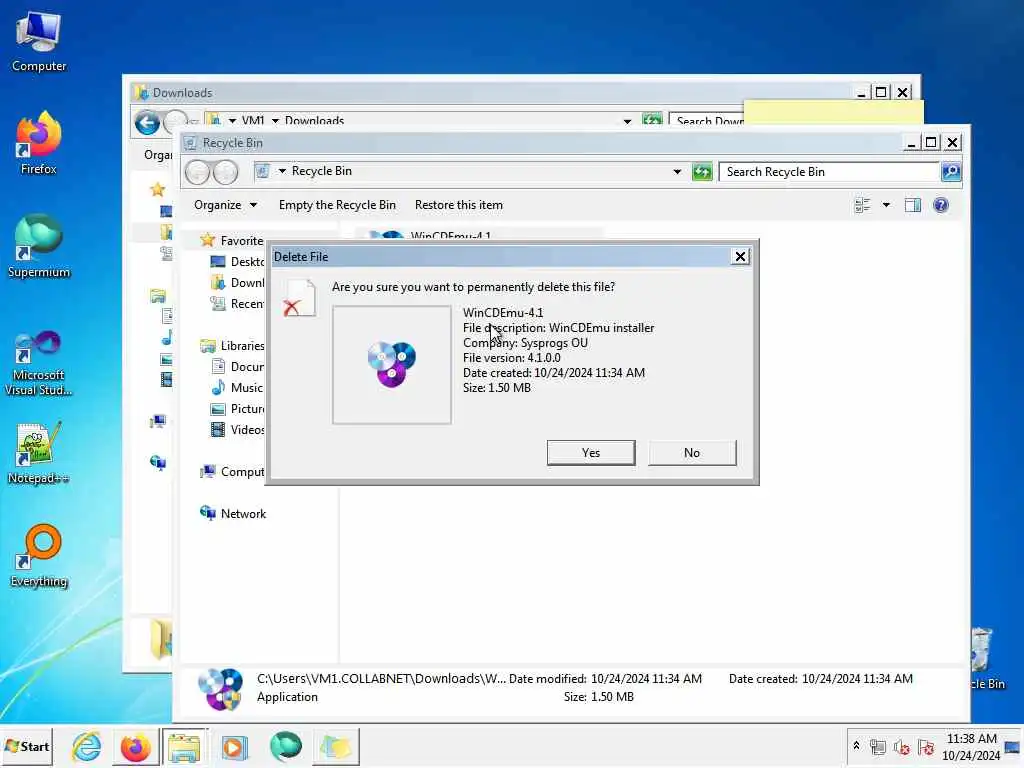Confirm deletion with the Yes button
Screen dimensions: 1024x768
590,453
